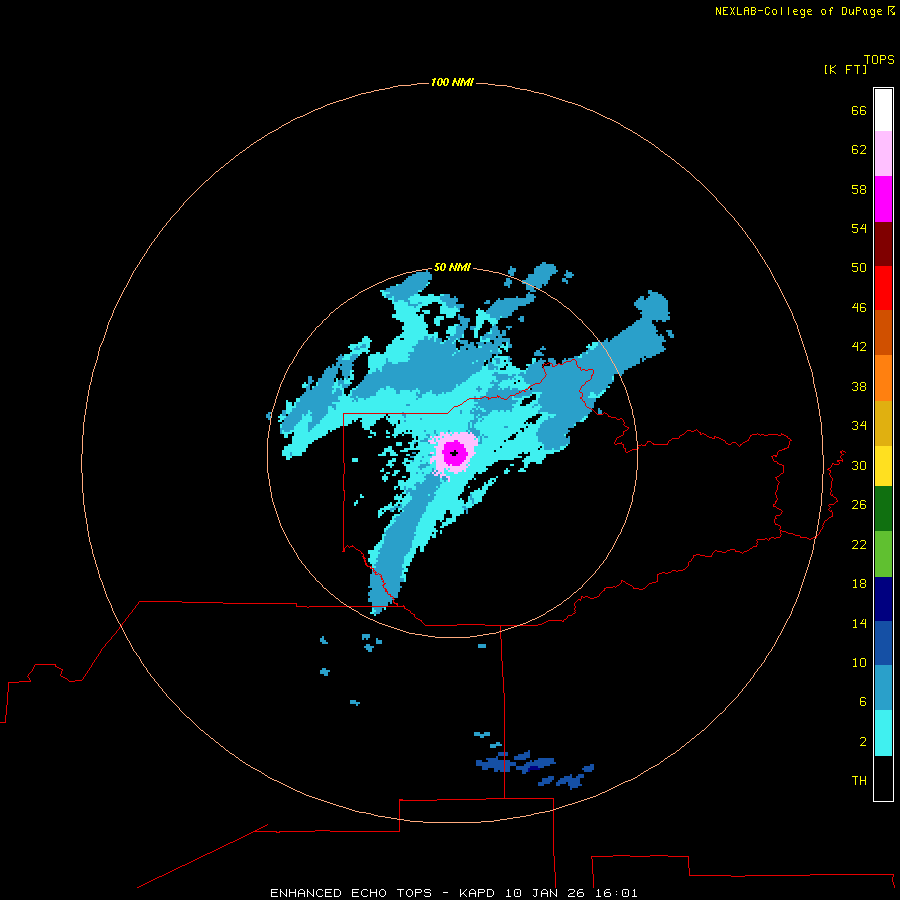Viewport: 900px width, 900px height.
Task: Click the '2' legend value
Action: coord(863,742)
